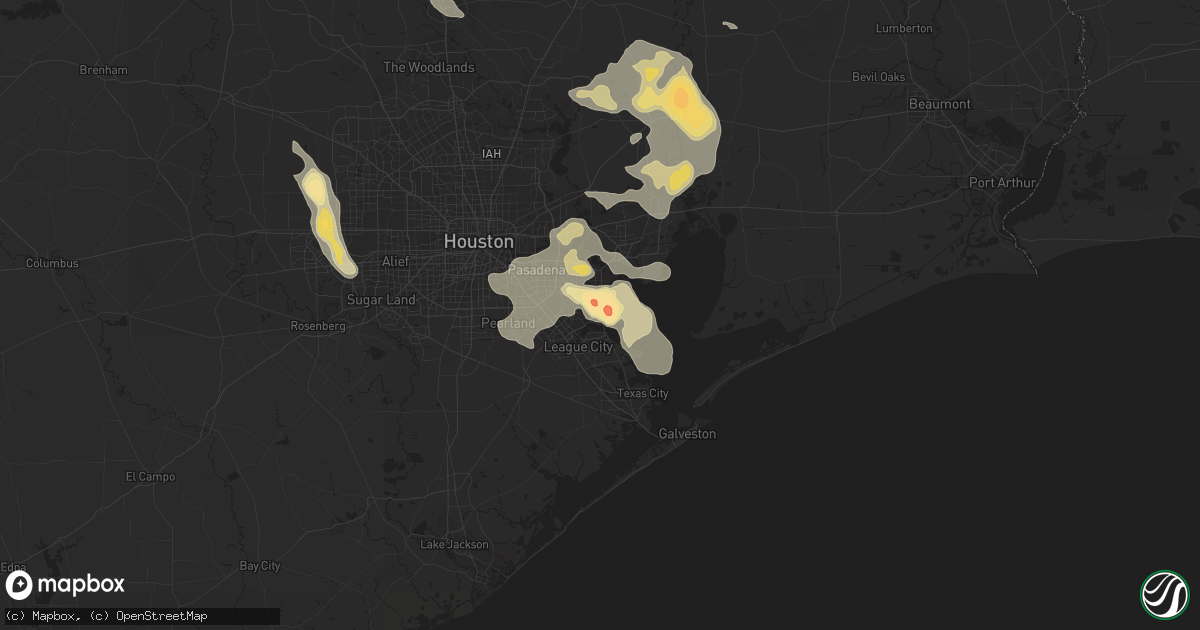The width and height of the screenshot is (1200, 630).
Task: Select the Texas City label
Action: point(642,393)
